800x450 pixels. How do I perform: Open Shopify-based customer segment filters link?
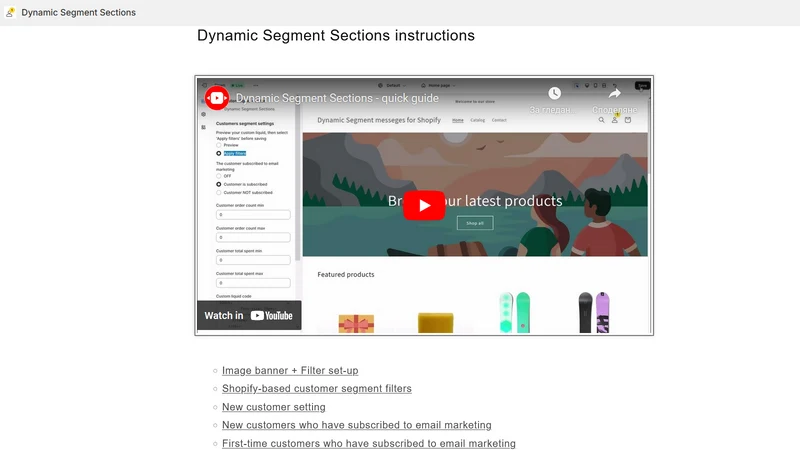pyautogui.click(x=316, y=388)
